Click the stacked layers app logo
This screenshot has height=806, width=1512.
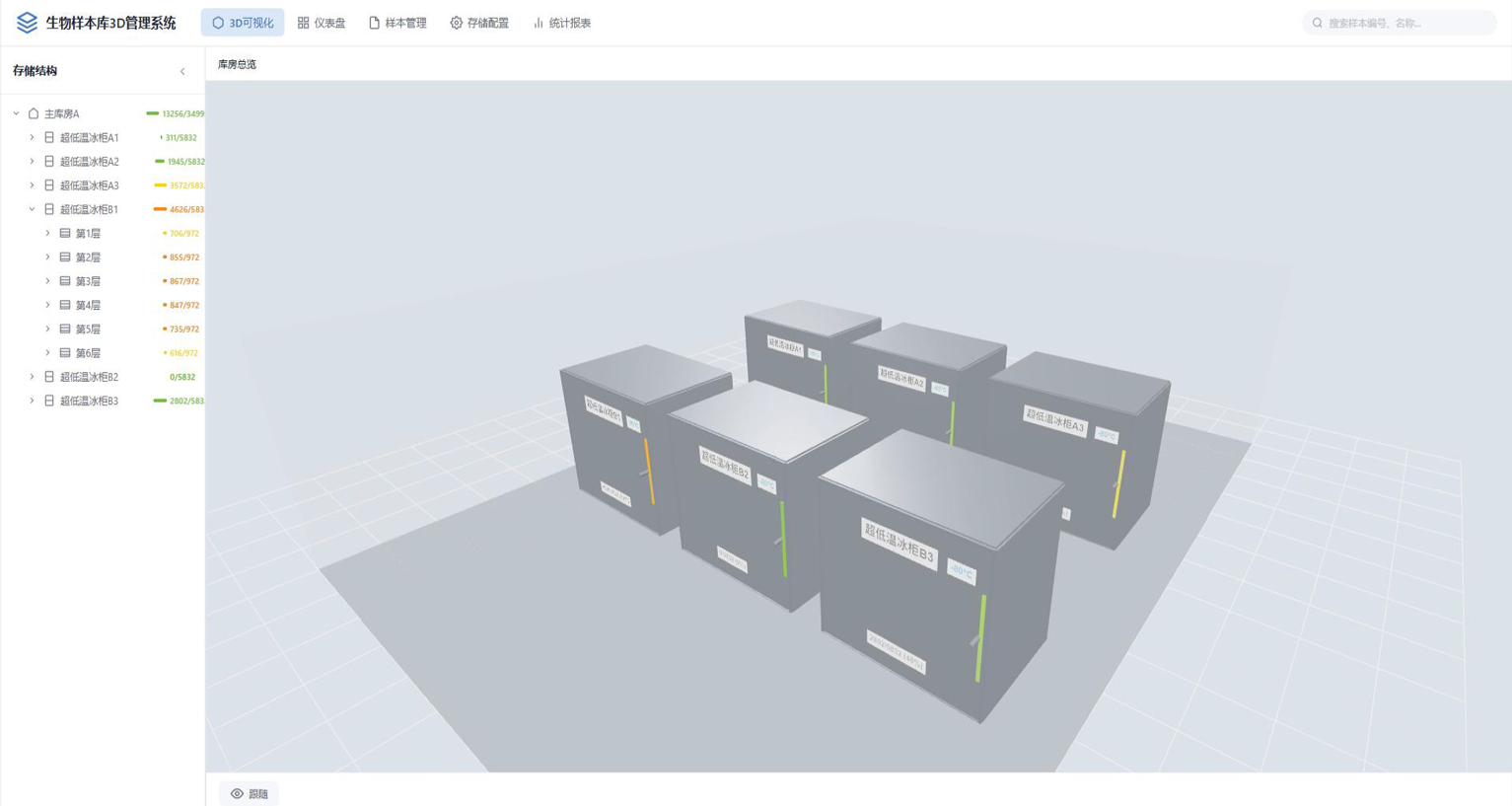click(27, 23)
